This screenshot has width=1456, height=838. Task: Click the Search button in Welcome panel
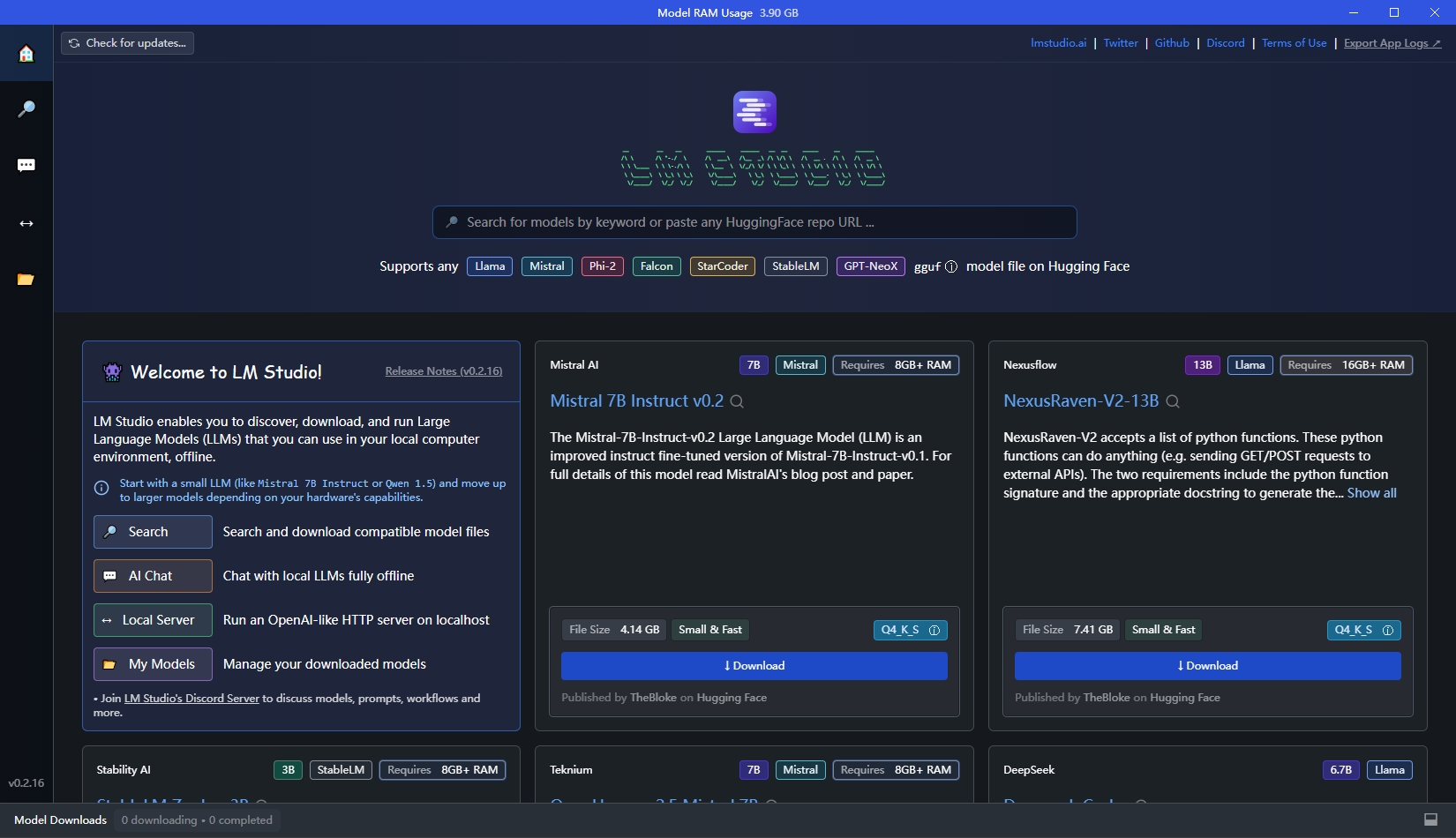(153, 532)
